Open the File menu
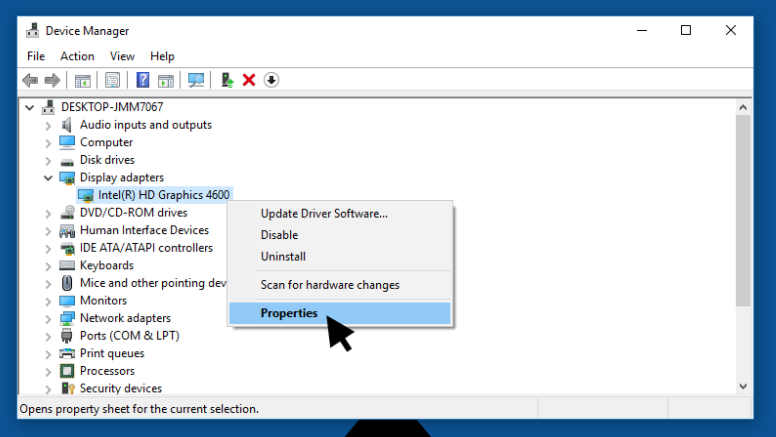 [36, 56]
